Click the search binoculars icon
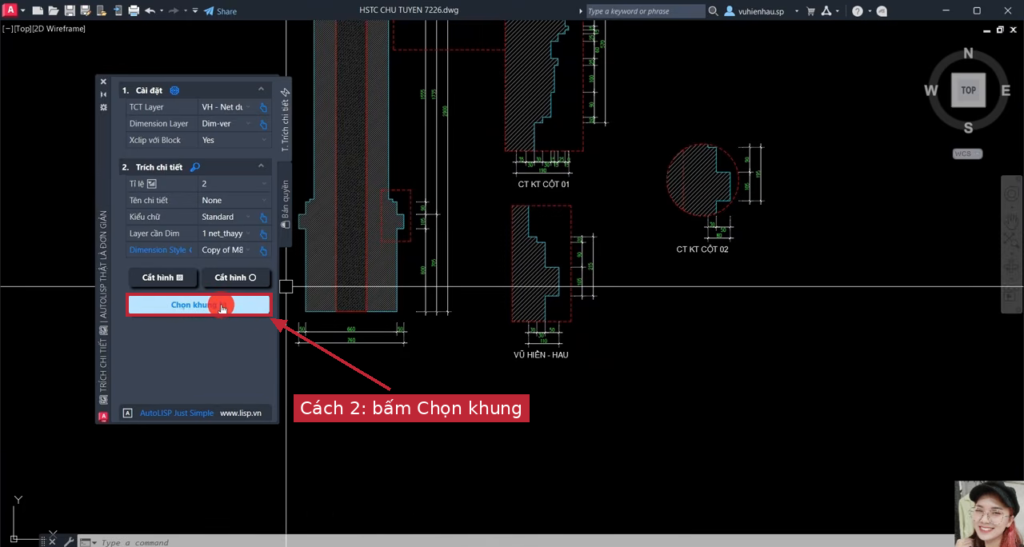This screenshot has width=1024, height=547. (713, 11)
